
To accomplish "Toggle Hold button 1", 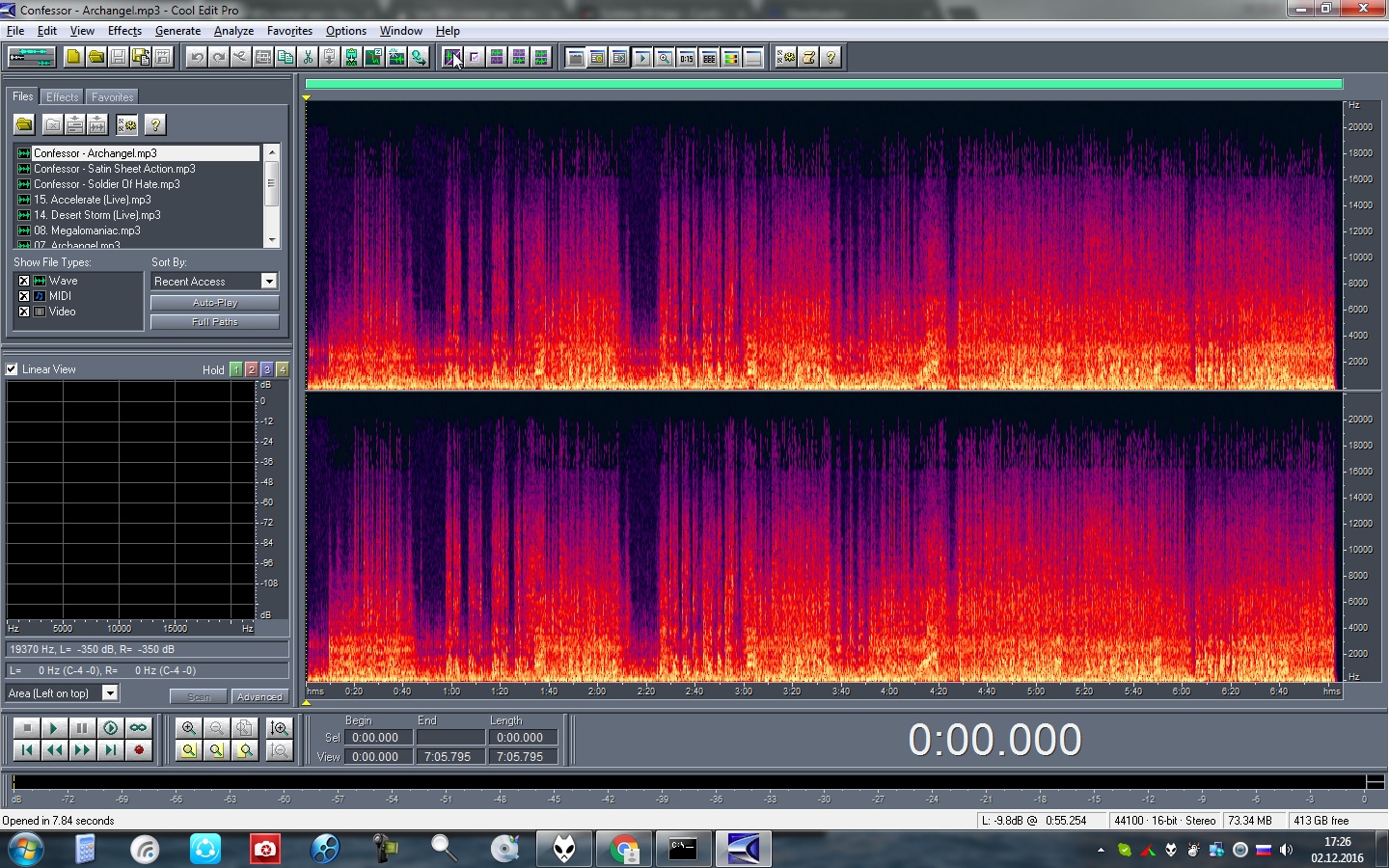I will tap(236, 369).
